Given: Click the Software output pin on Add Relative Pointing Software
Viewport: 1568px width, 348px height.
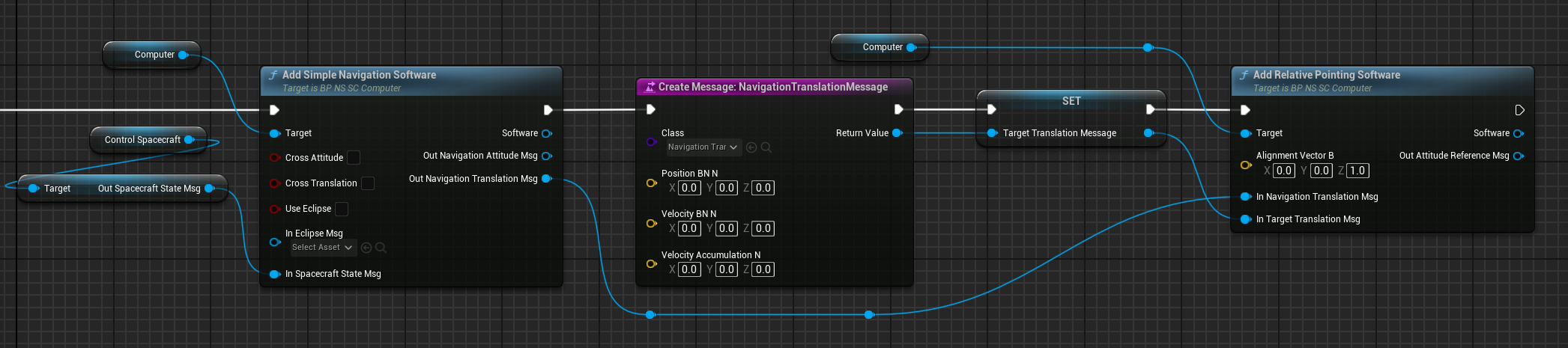Looking at the screenshot, I should [1519, 133].
